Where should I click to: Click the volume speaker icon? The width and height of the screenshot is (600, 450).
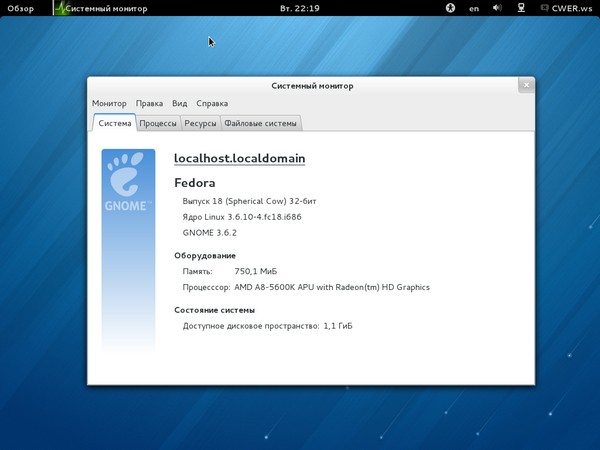tap(497, 8)
